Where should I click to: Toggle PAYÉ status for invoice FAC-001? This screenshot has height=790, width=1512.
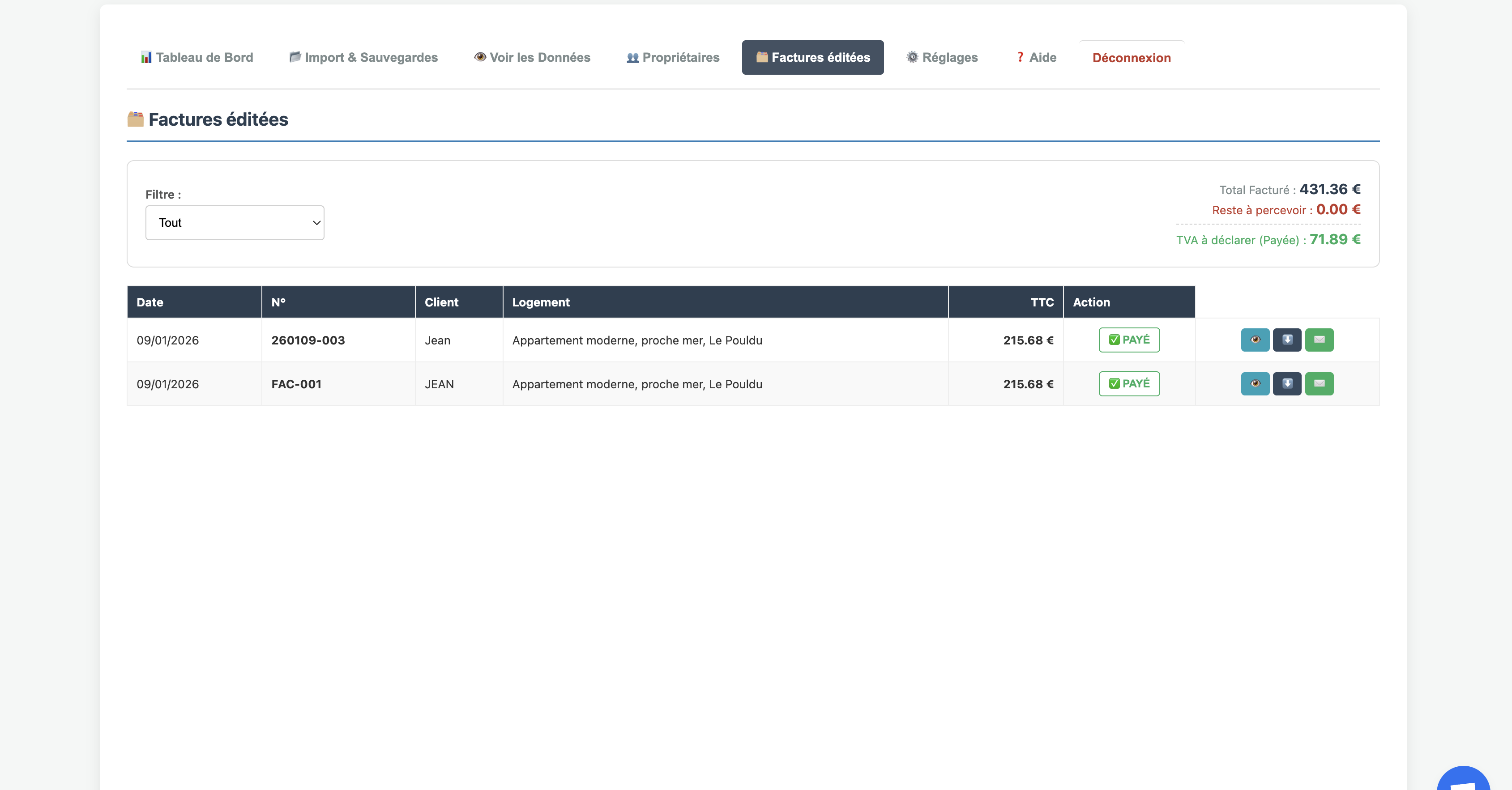point(1129,383)
